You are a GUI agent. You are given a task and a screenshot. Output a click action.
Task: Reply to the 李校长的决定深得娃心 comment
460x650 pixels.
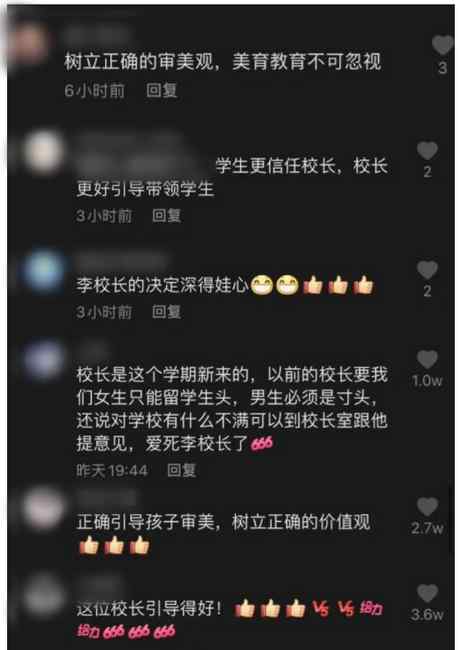pyautogui.click(x=166, y=312)
